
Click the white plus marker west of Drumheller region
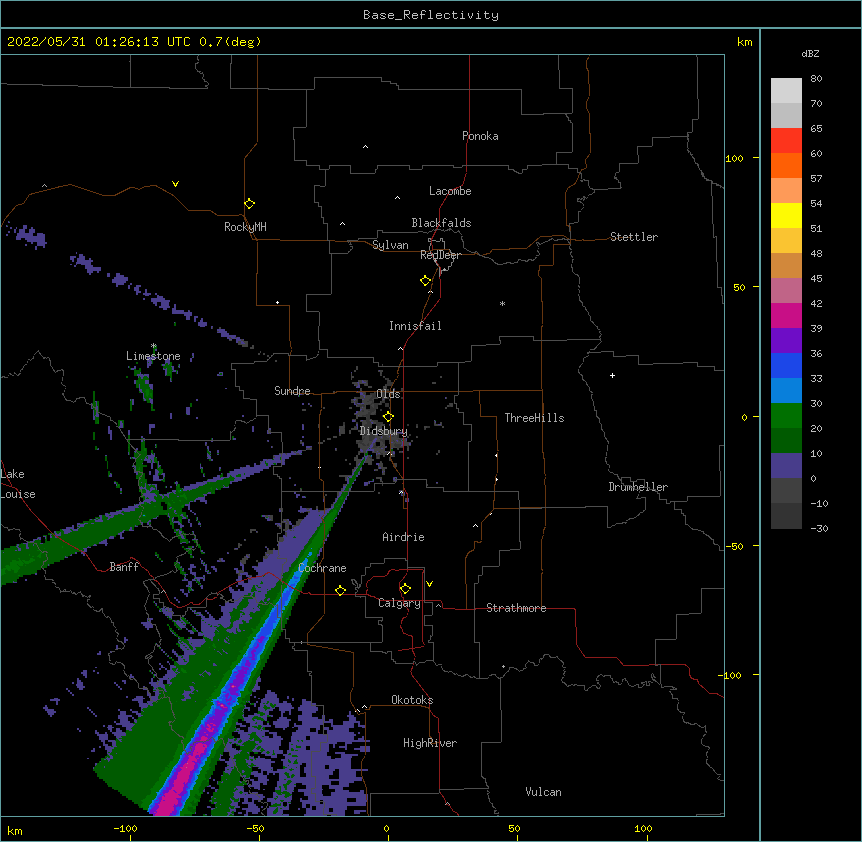pos(612,375)
